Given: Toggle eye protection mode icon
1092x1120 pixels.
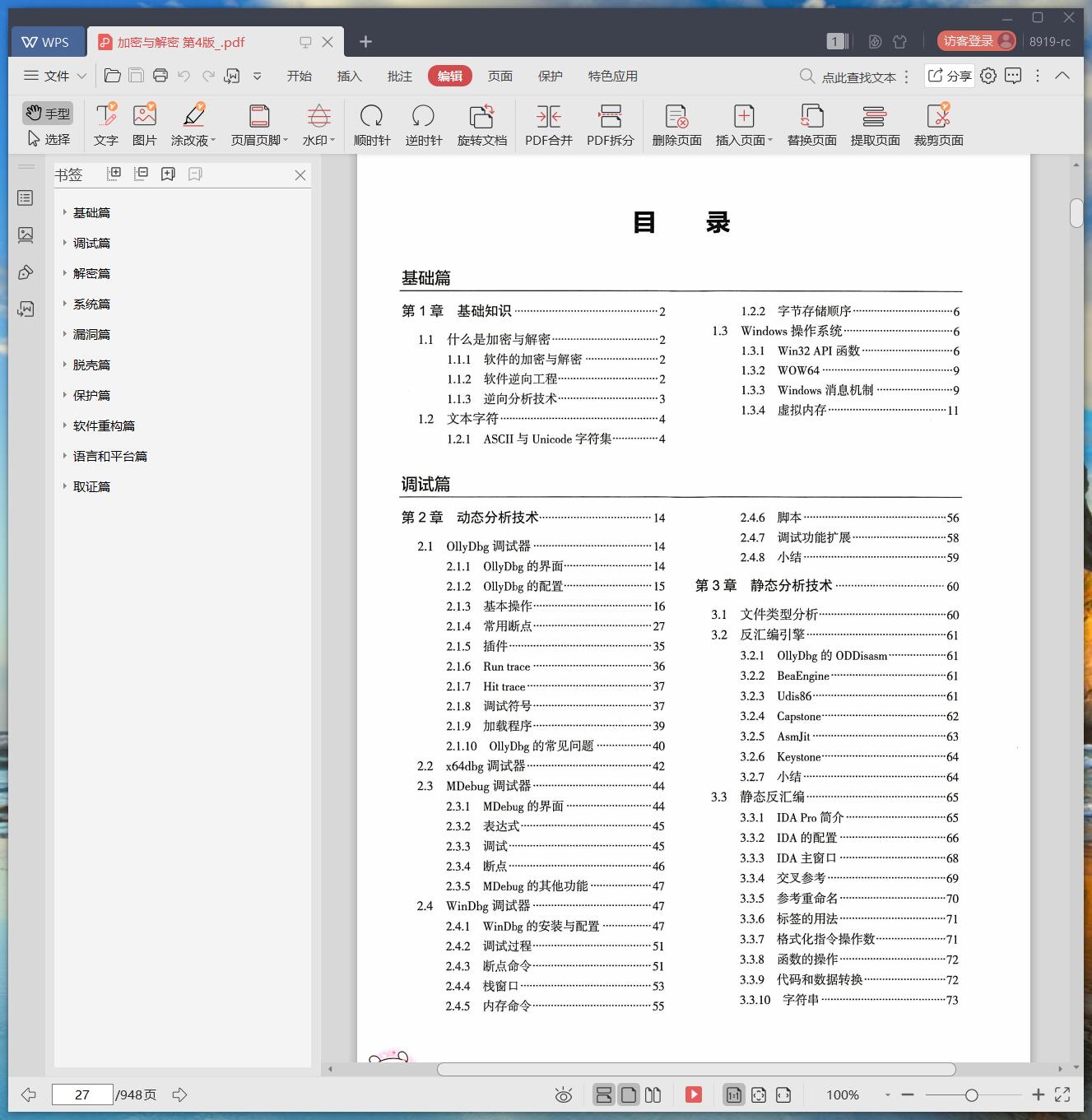Looking at the screenshot, I should pos(563,1094).
